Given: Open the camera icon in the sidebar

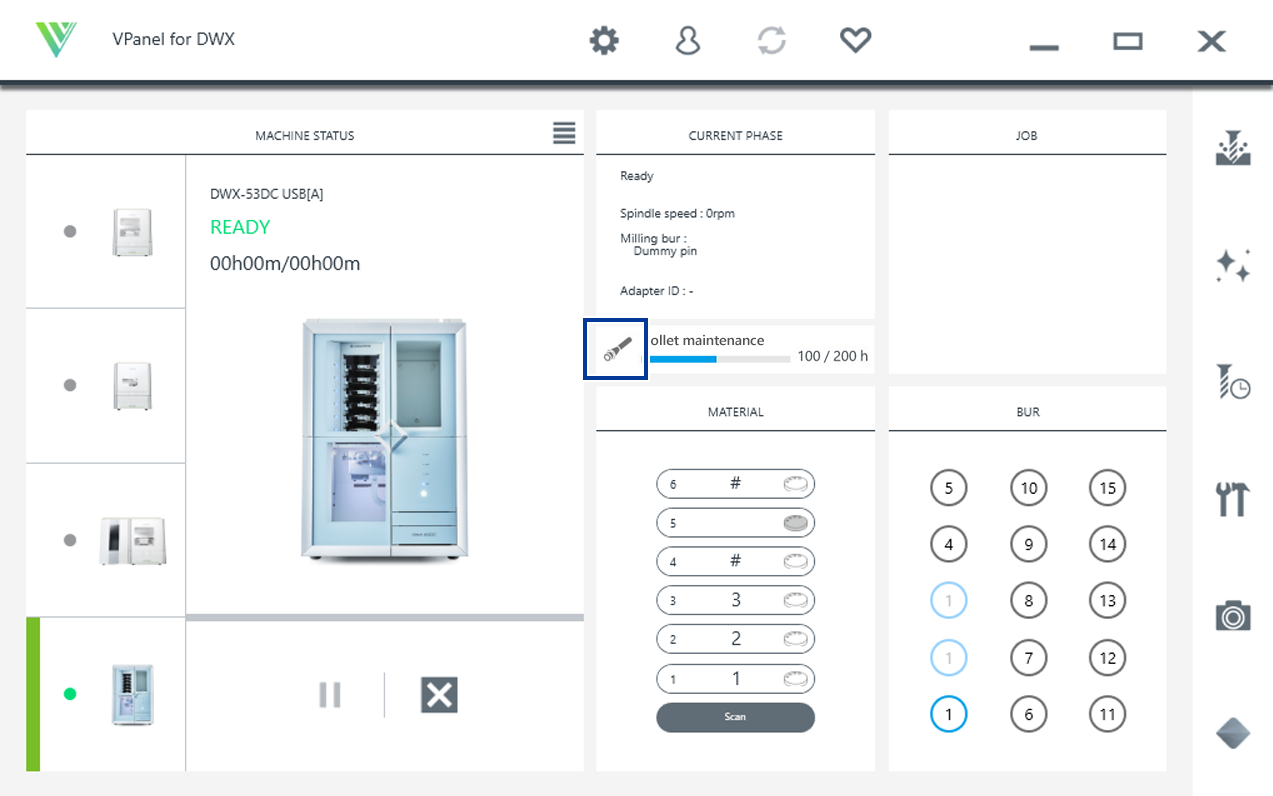Looking at the screenshot, I should pos(1233,615).
